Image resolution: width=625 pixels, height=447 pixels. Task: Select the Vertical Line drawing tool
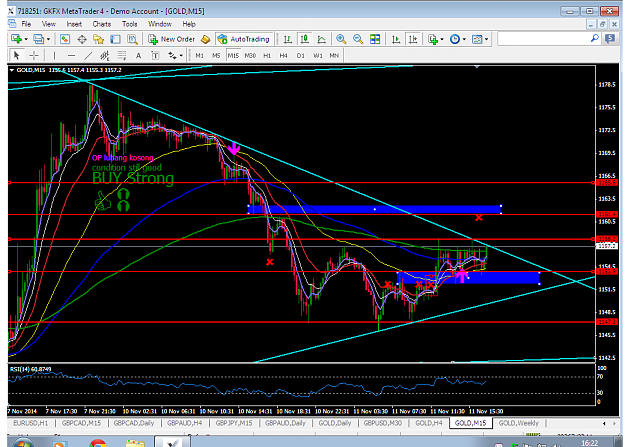coord(54,55)
